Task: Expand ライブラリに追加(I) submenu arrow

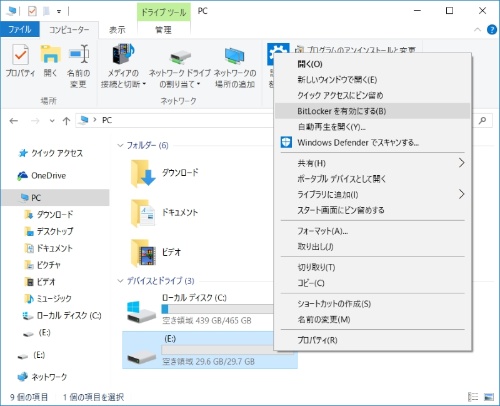Action: coord(461,194)
